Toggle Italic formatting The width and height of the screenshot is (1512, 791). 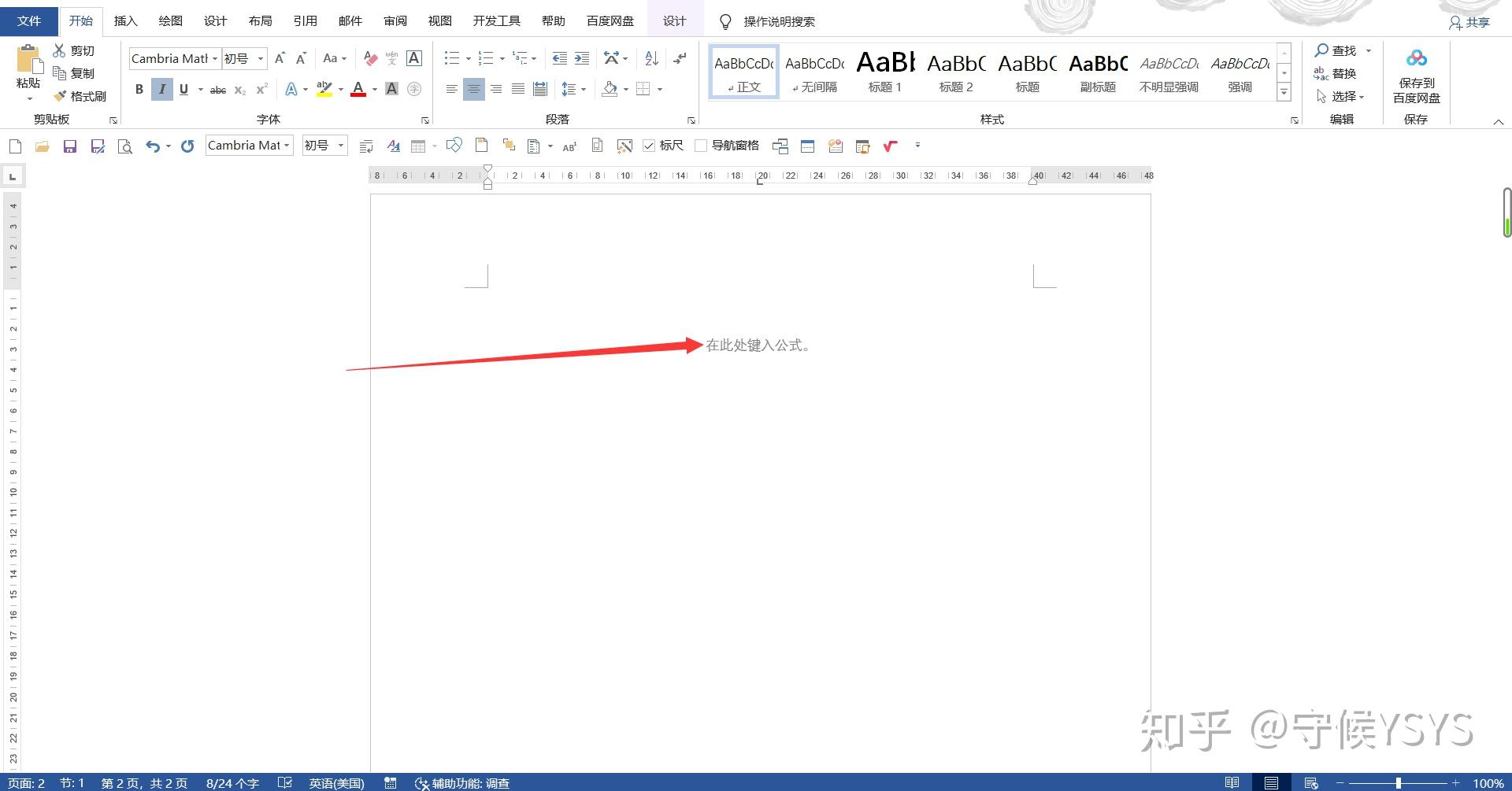tap(162, 89)
